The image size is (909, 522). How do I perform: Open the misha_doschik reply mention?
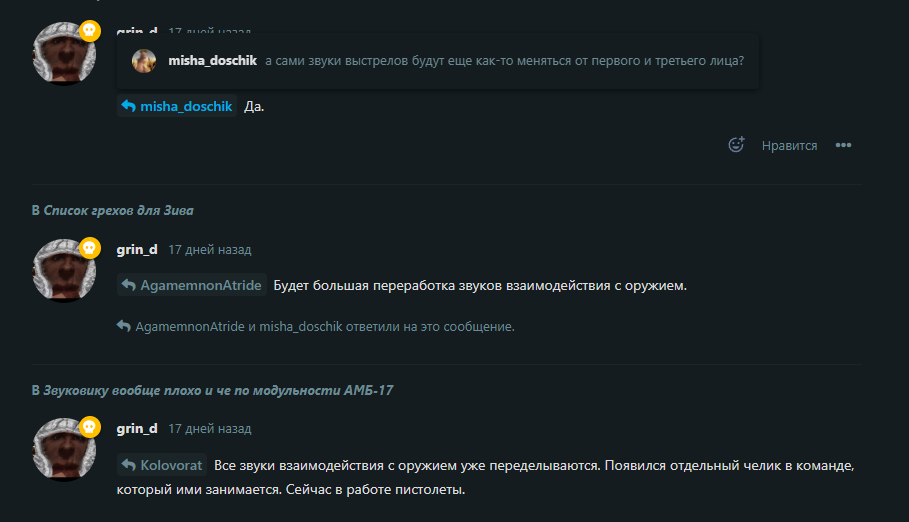177,106
